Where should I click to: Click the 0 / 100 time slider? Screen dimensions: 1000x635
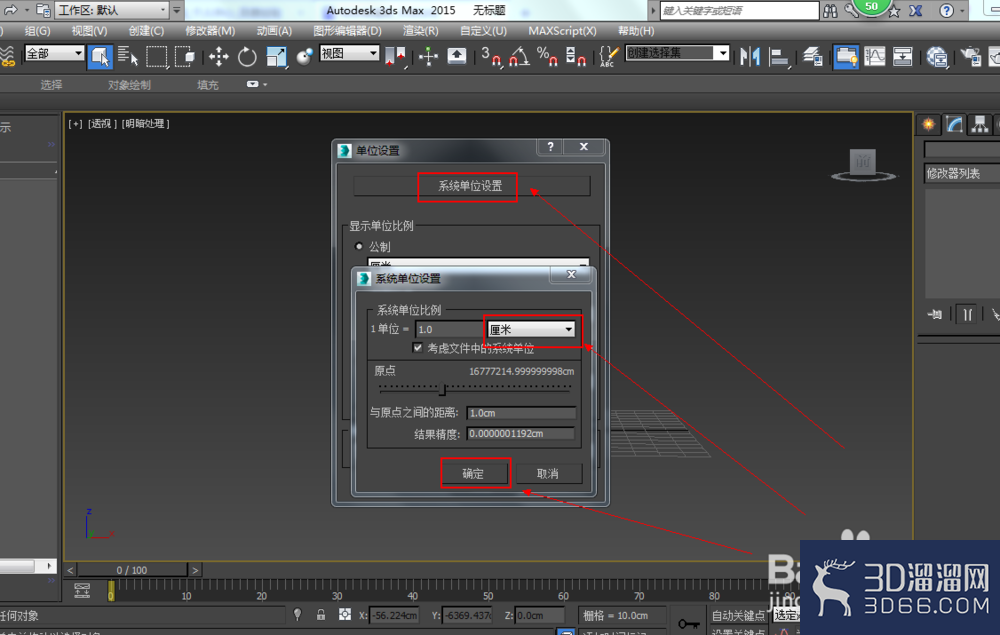[x=132, y=570]
